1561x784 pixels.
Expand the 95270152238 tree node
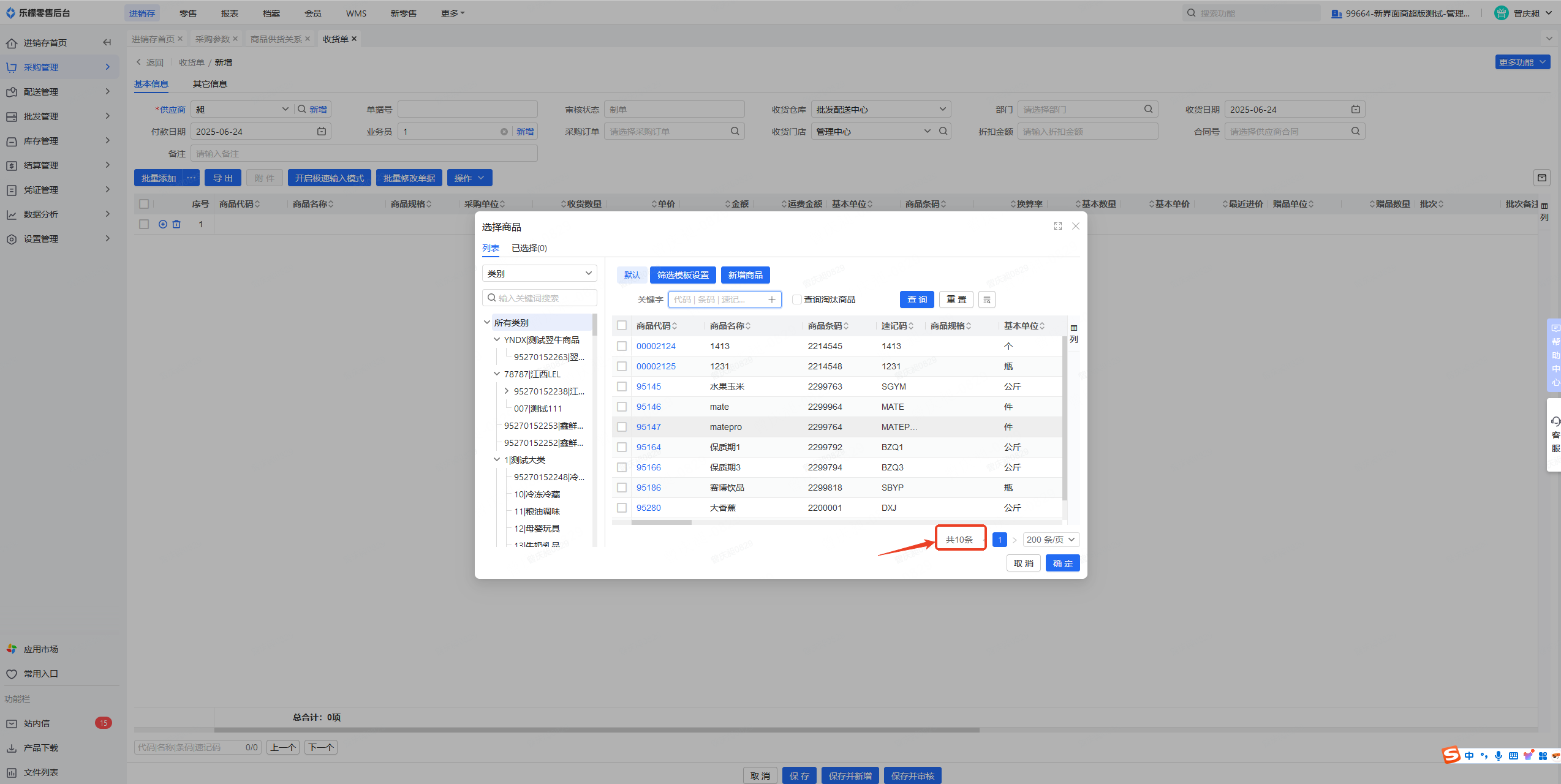point(507,391)
